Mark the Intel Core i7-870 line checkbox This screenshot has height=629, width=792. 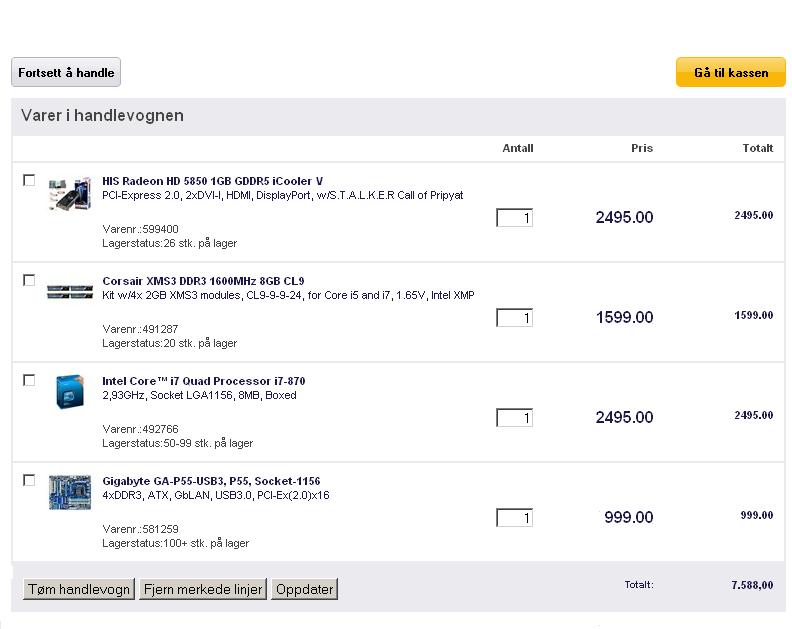tap(29, 380)
